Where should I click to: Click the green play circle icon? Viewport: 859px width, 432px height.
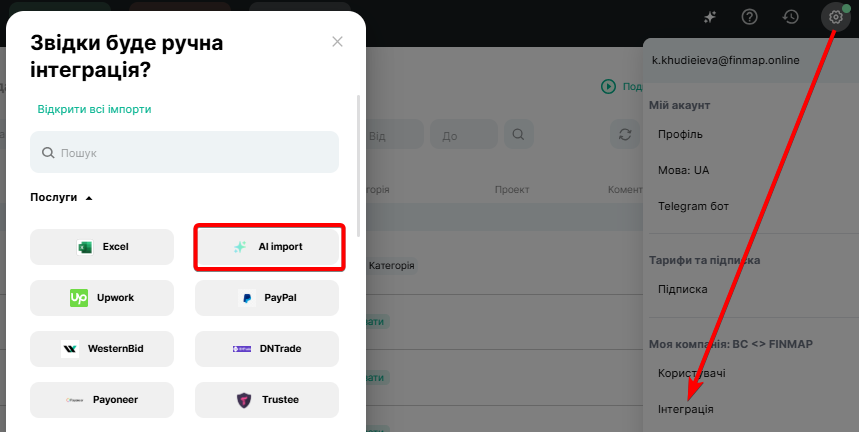608,87
